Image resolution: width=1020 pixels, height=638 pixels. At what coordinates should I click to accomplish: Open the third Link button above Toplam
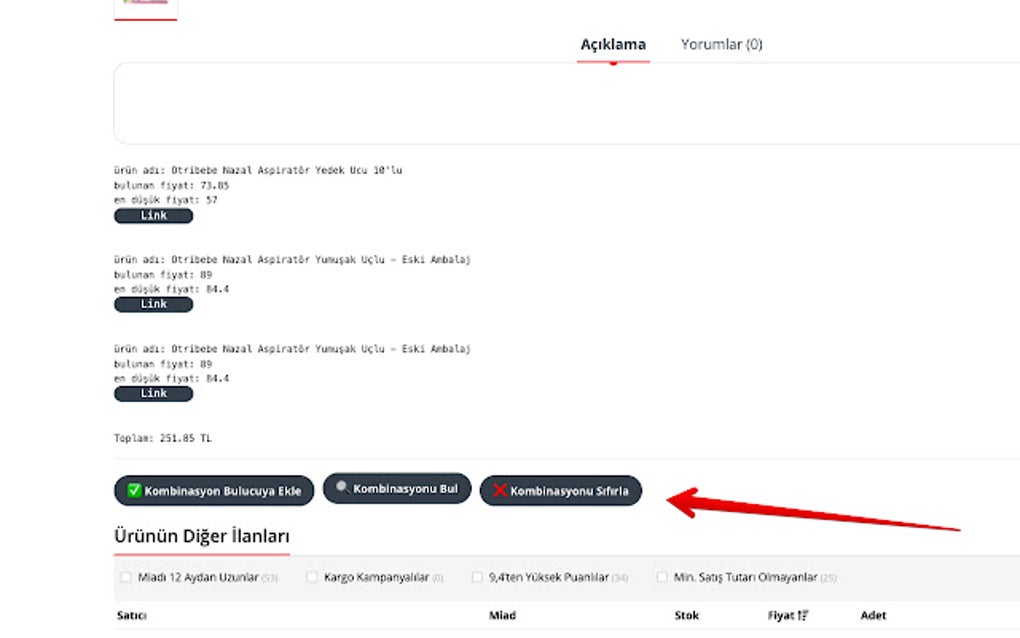tap(154, 393)
